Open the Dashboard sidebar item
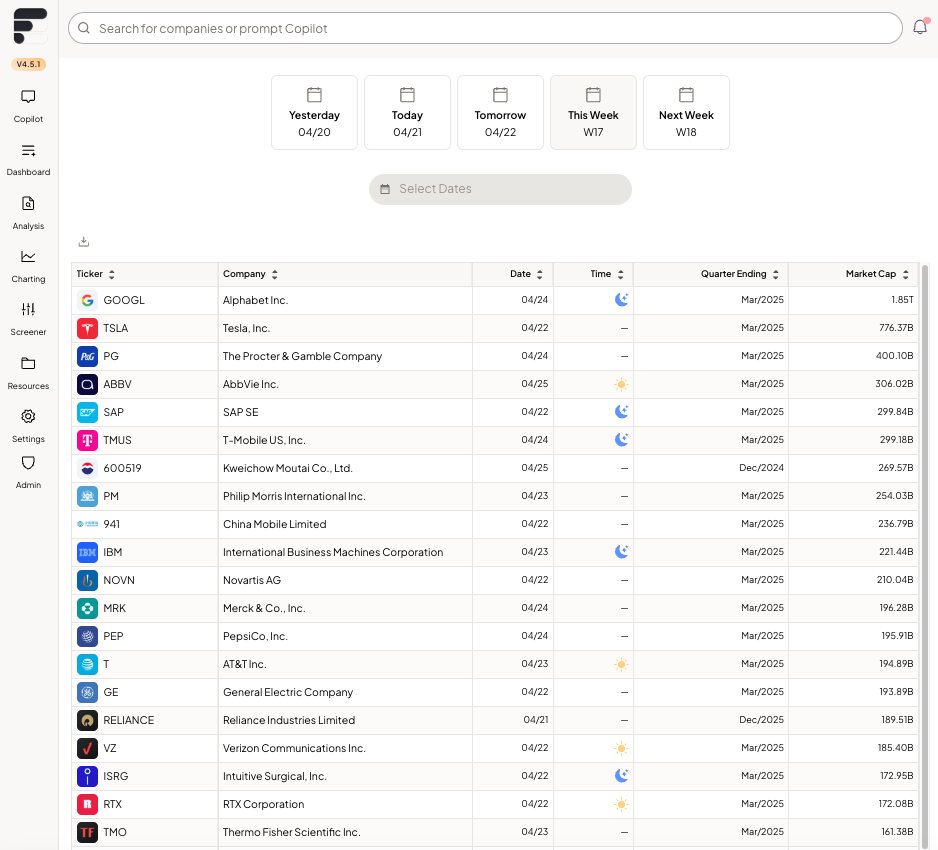The image size is (938, 850). click(x=28, y=159)
